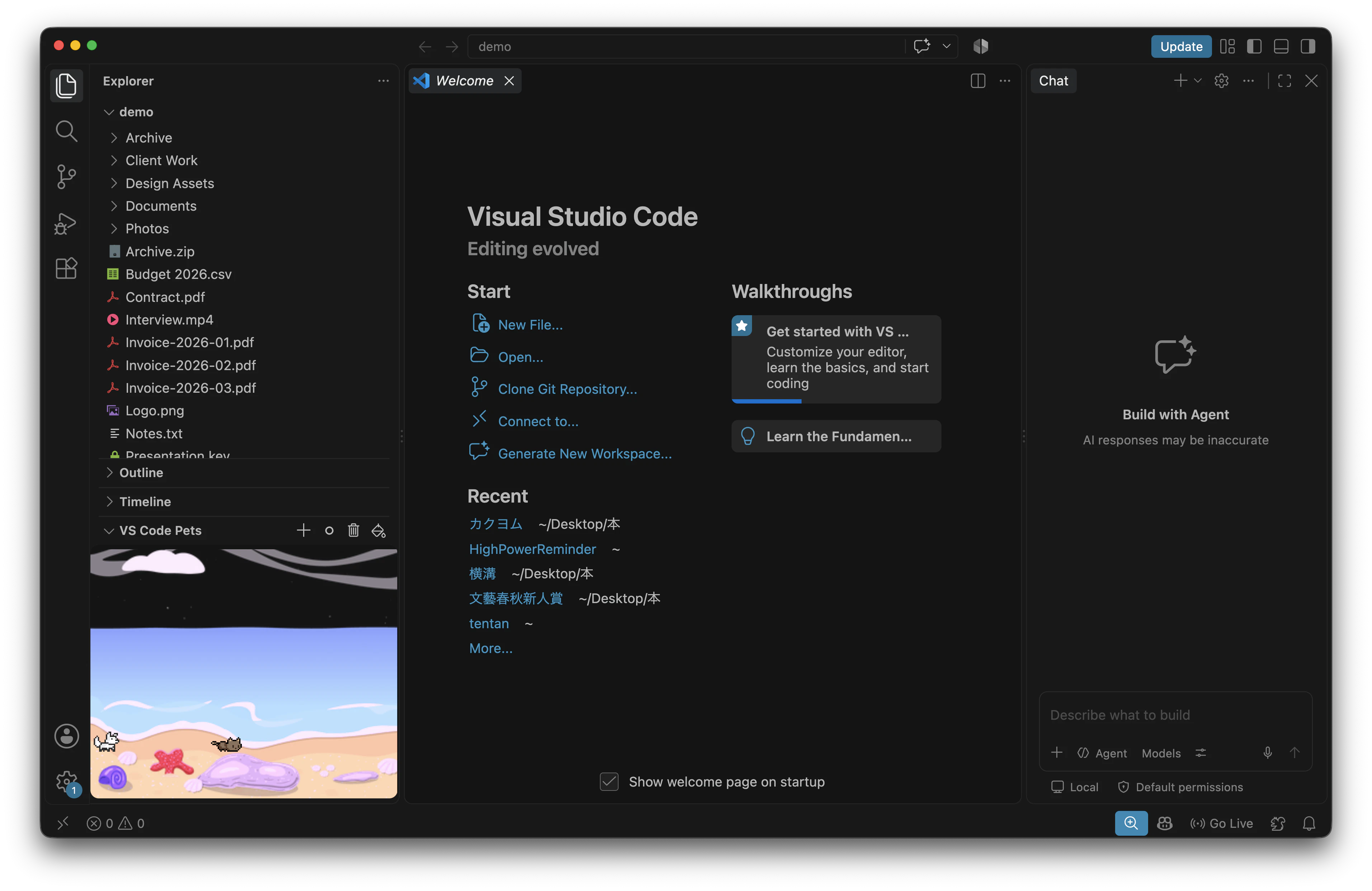
Task: Click Generate New Workspace link
Action: tap(584, 454)
